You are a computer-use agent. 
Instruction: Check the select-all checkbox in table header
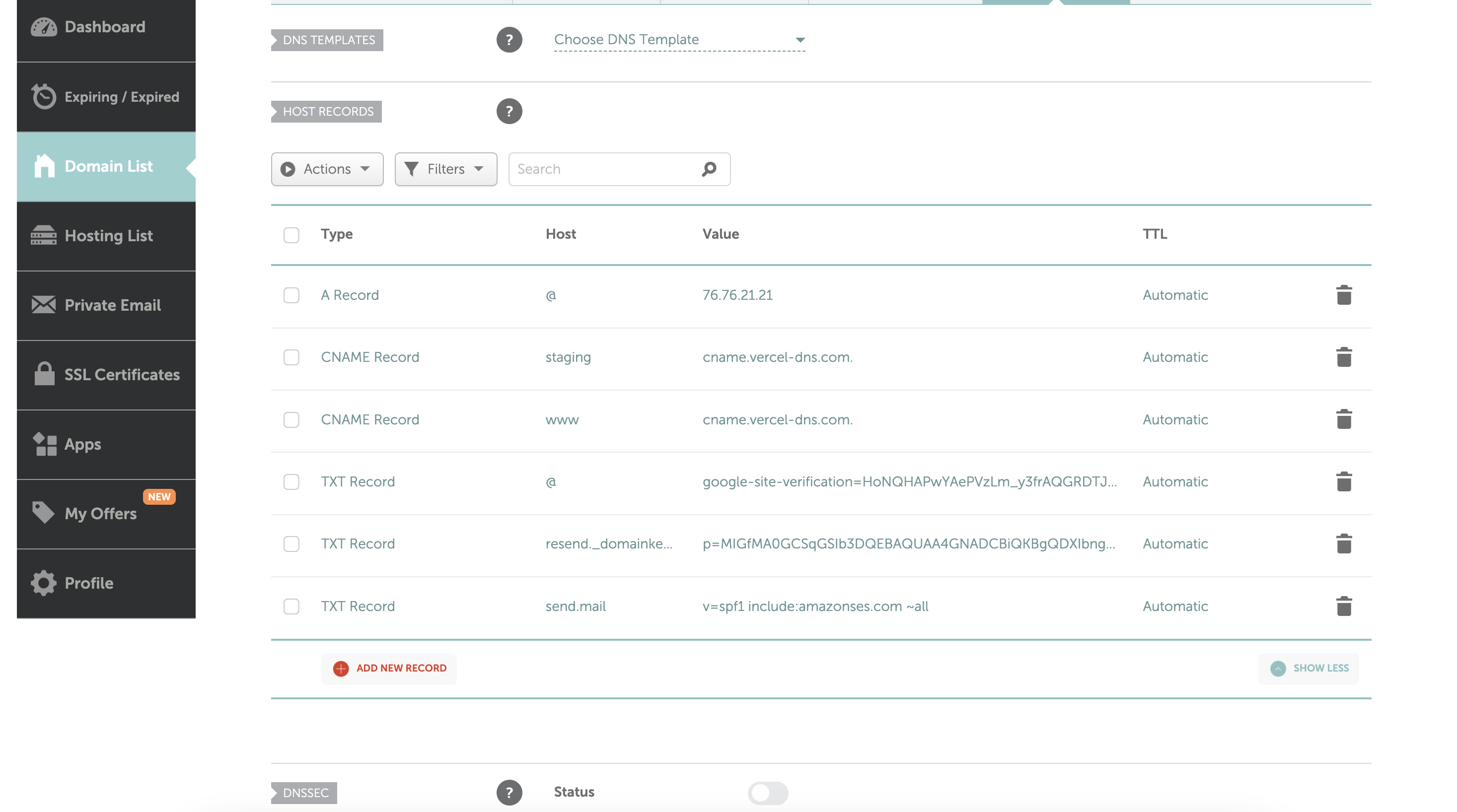291,234
